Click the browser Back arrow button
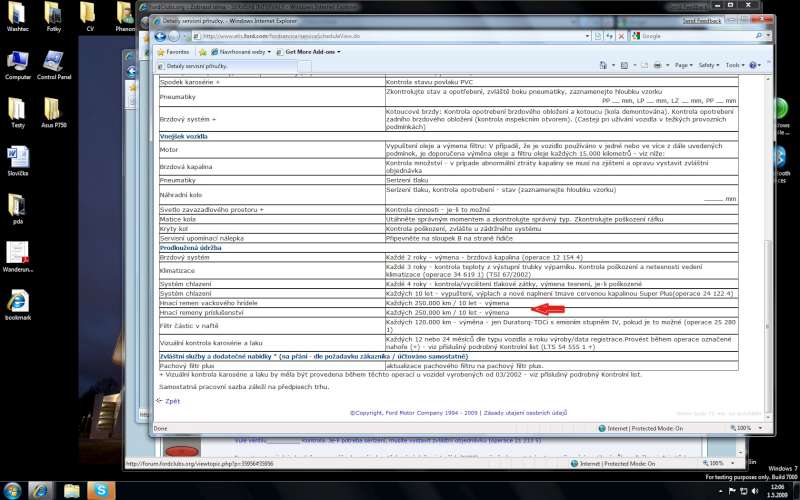Image resolution: width=800 pixels, height=500 pixels. point(160,36)
